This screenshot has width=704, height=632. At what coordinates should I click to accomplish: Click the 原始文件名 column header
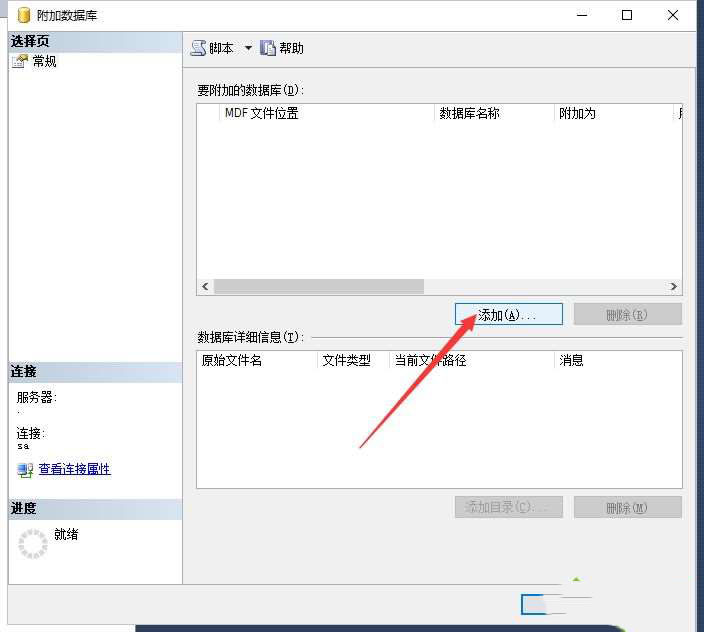(257, 360)
